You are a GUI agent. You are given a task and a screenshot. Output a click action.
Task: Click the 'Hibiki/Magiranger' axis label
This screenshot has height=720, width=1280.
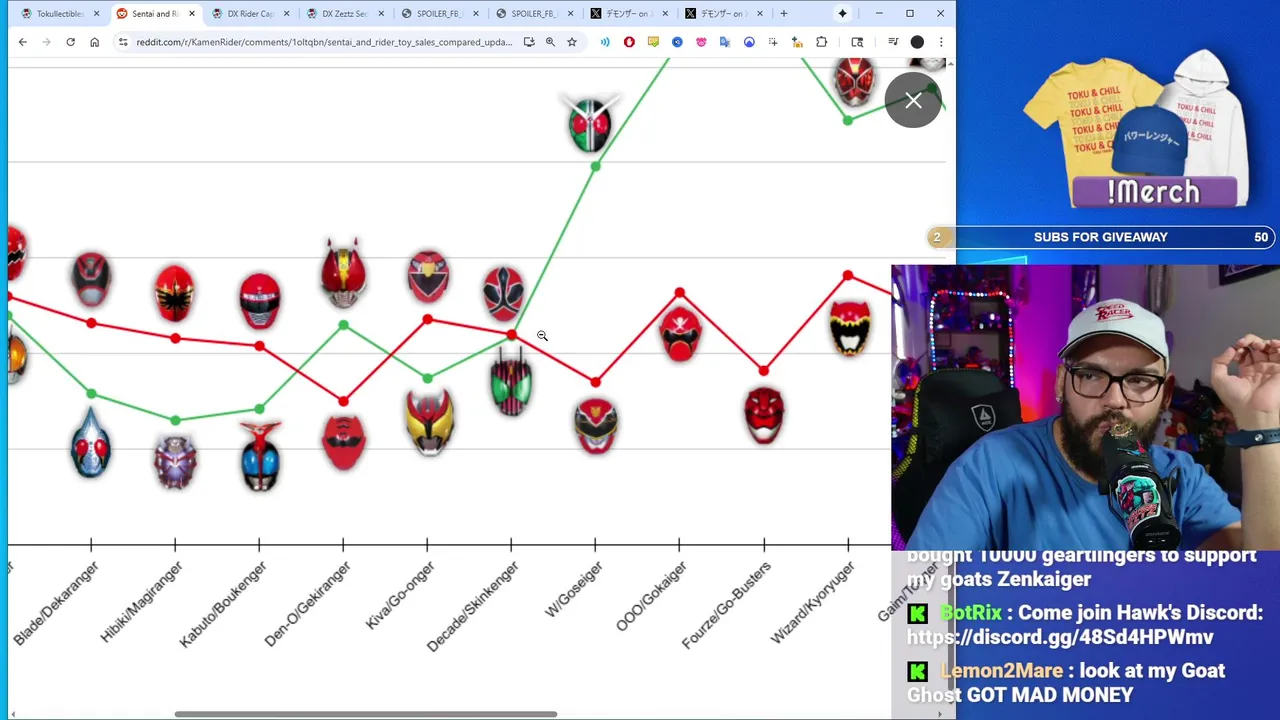142,602
